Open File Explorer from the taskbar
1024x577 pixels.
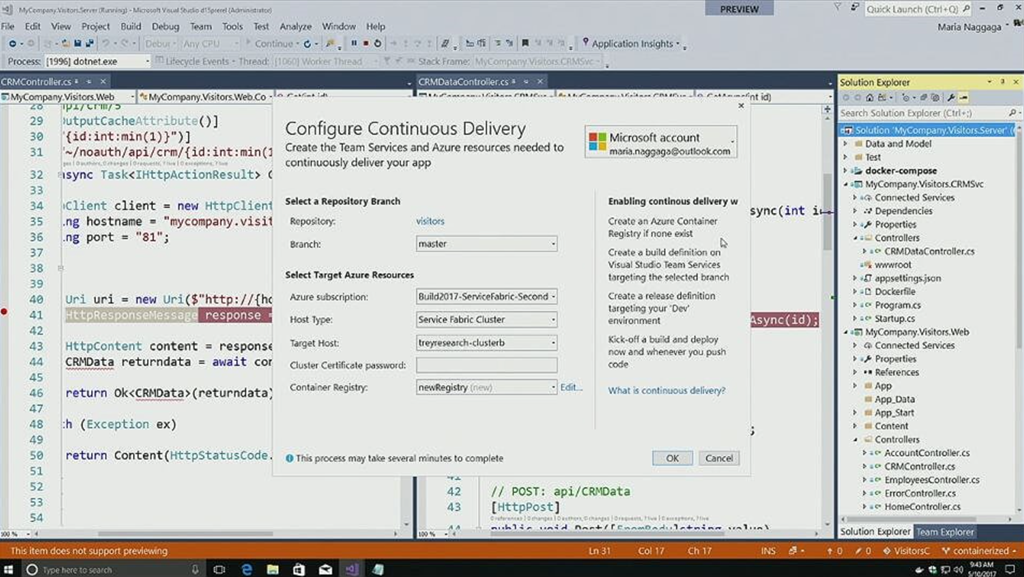272,569
